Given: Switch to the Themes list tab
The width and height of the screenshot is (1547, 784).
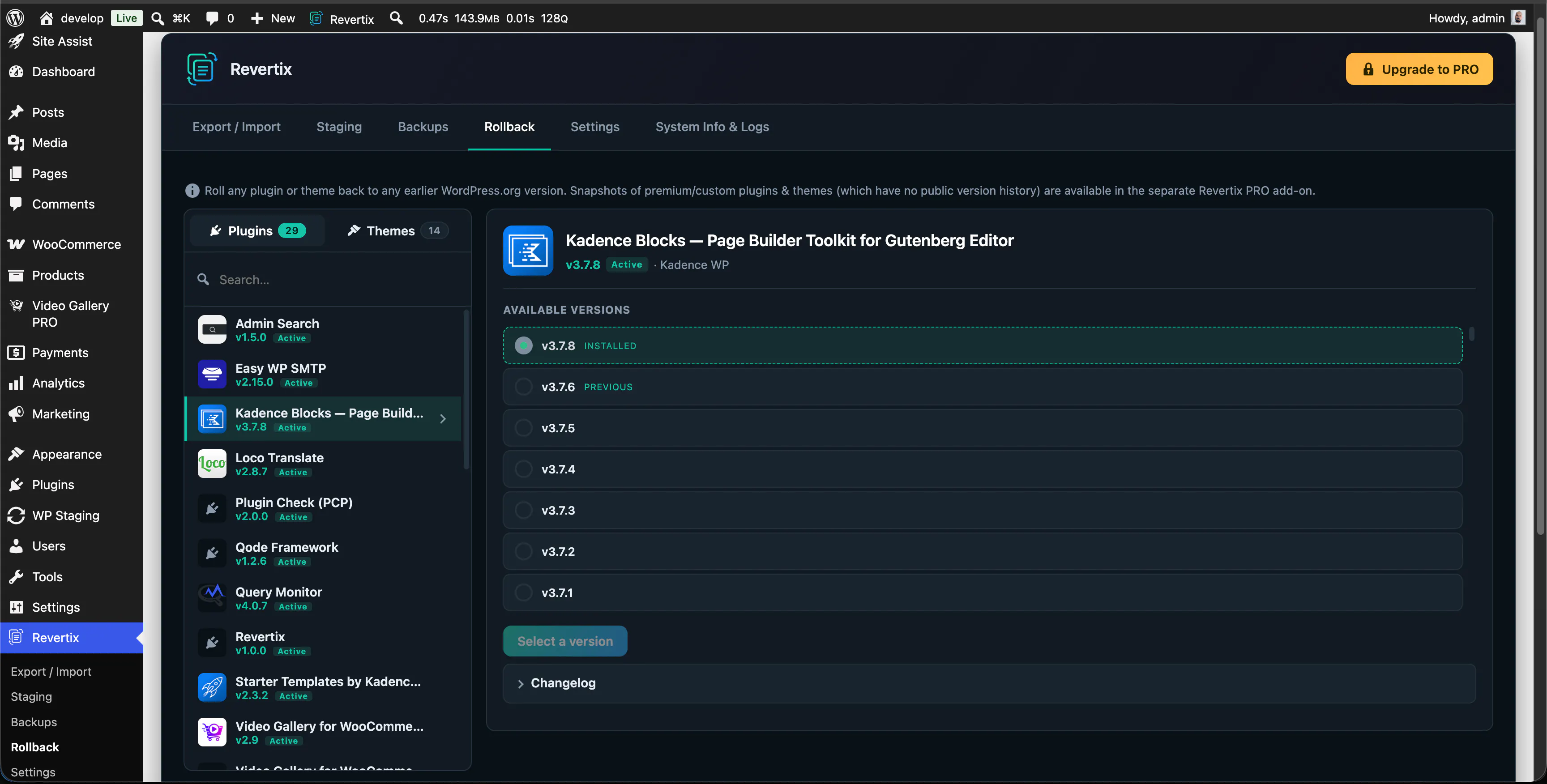Looking at the screenshot, I should click(x=397, y=230).
